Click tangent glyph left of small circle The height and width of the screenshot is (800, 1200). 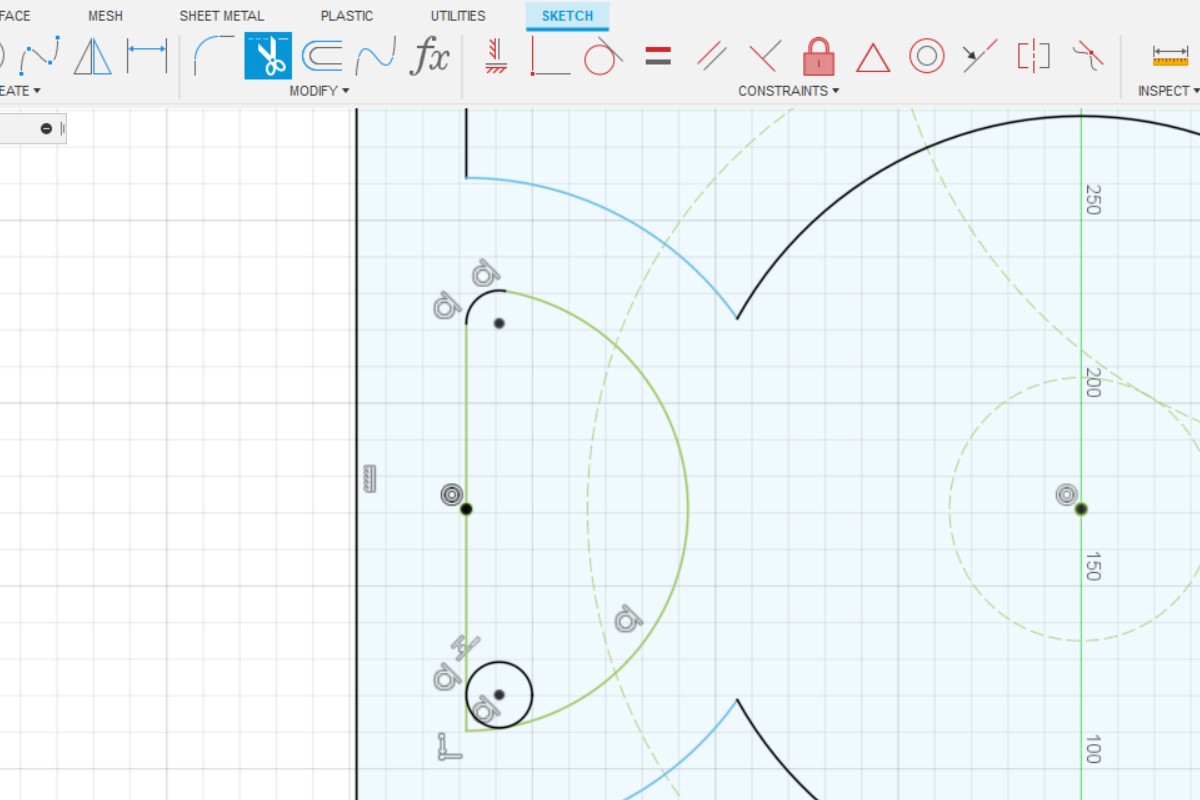446,678
